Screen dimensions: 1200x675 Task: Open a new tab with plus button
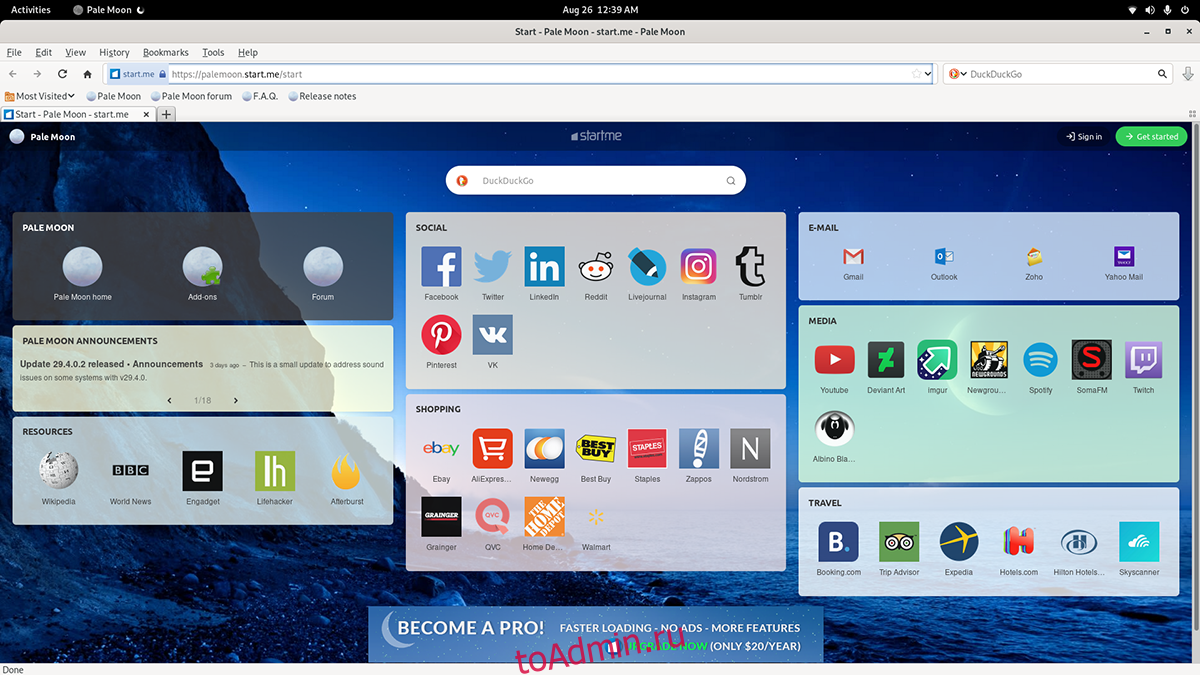pos(167,114)
